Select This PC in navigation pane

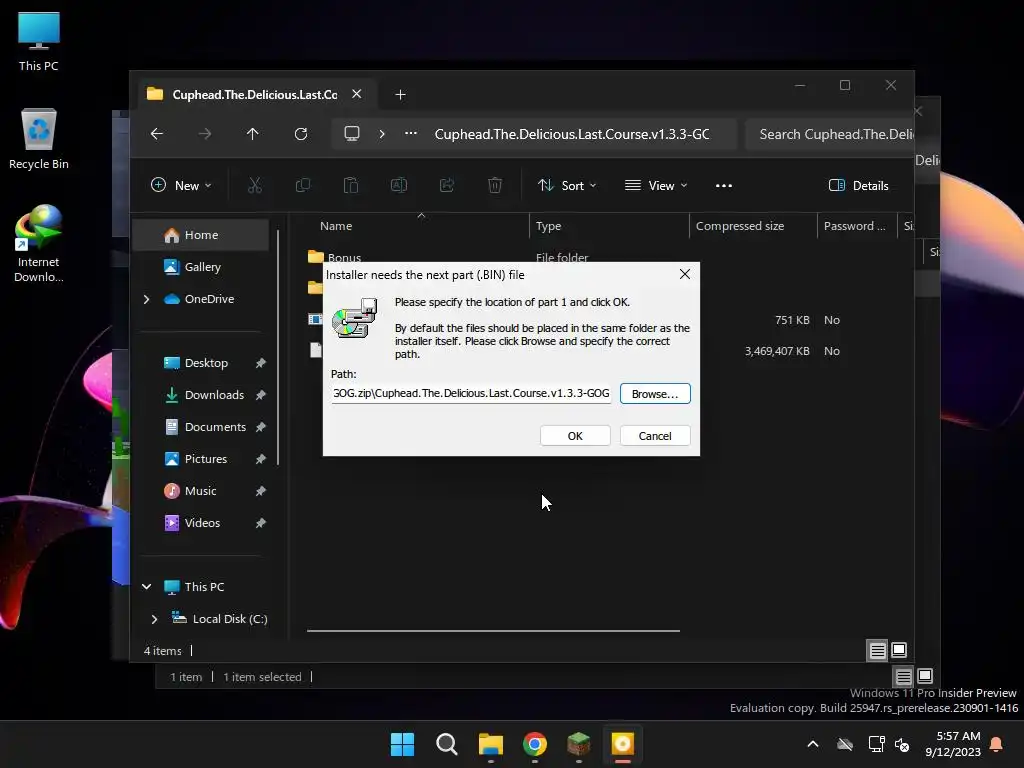pos(204,586)
